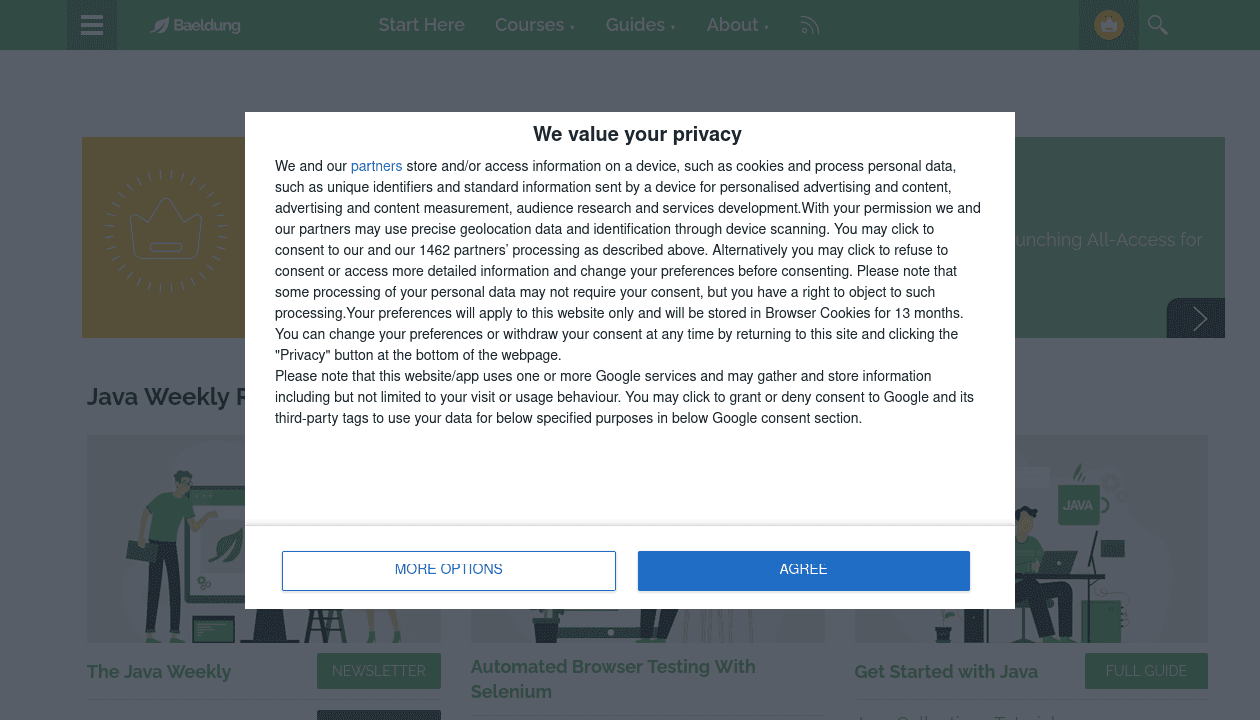Expand the Courses dropdown menu

click(534, 25)
